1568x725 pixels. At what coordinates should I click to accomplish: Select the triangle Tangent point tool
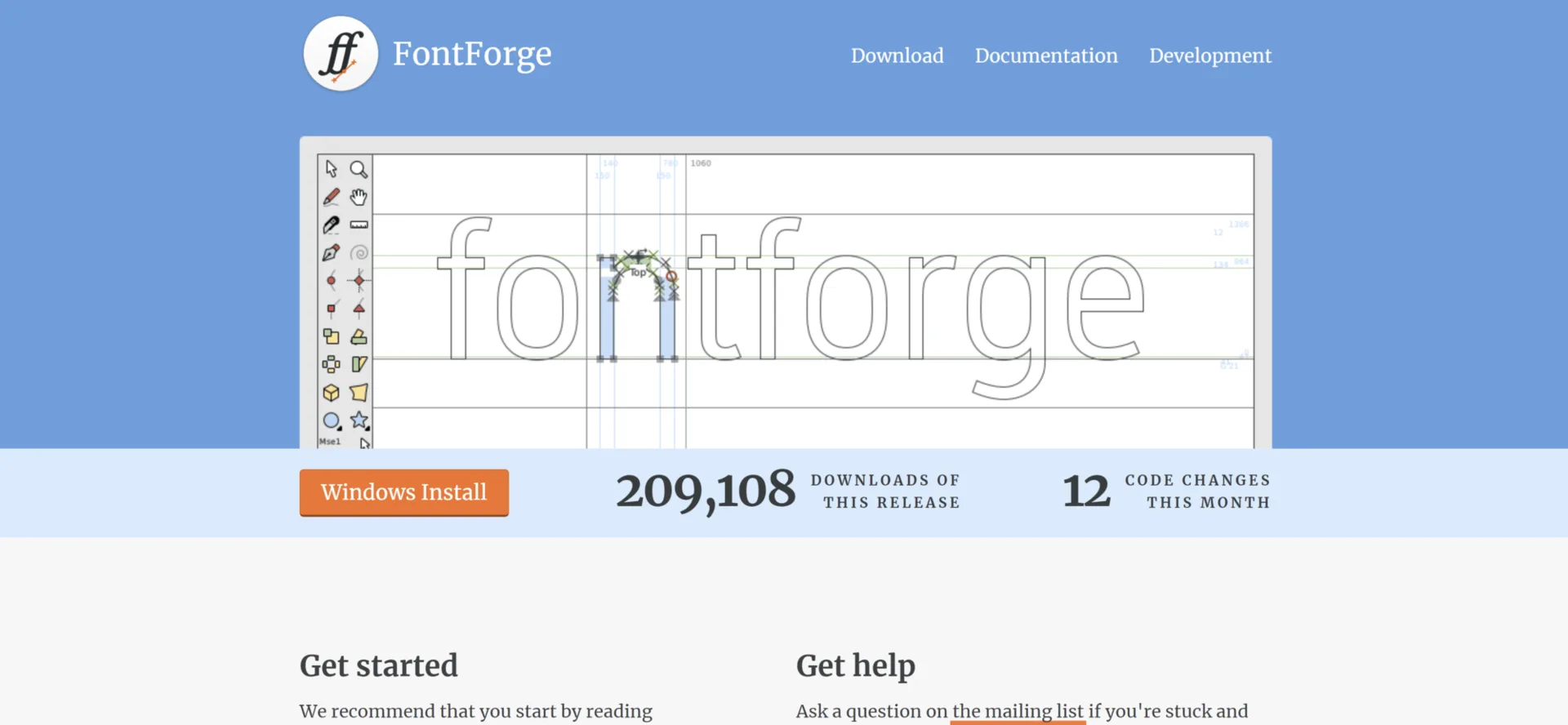coord(359,309)
